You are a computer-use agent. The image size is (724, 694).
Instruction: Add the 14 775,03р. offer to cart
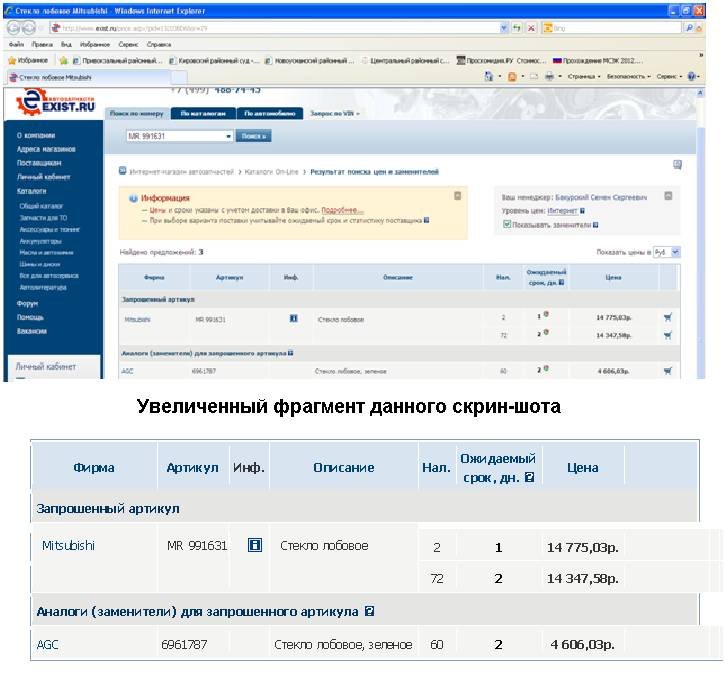668,317
